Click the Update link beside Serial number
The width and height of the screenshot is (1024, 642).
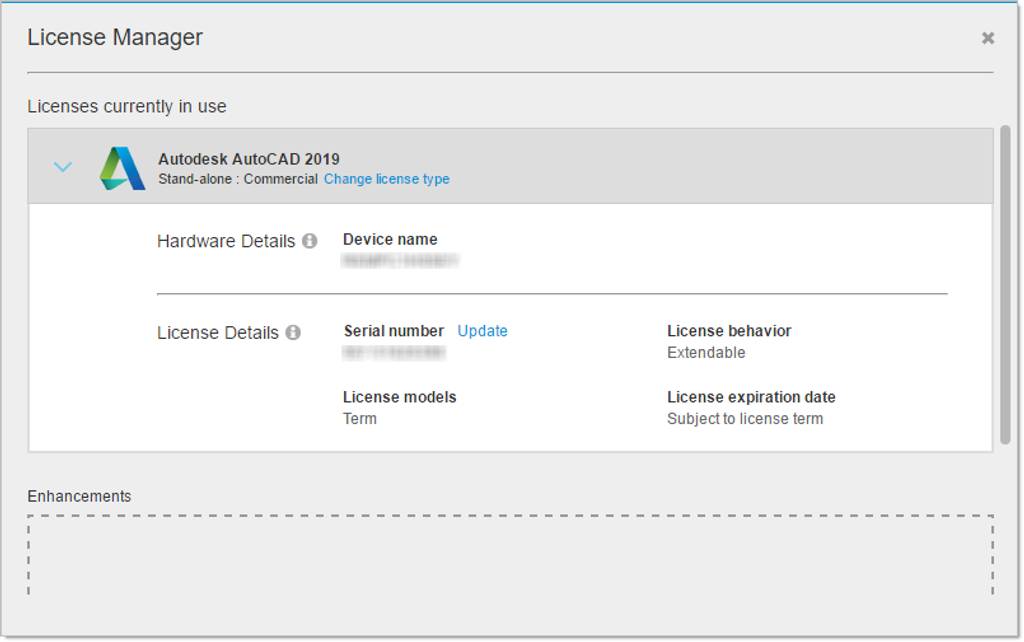click(x=482, y=331)
